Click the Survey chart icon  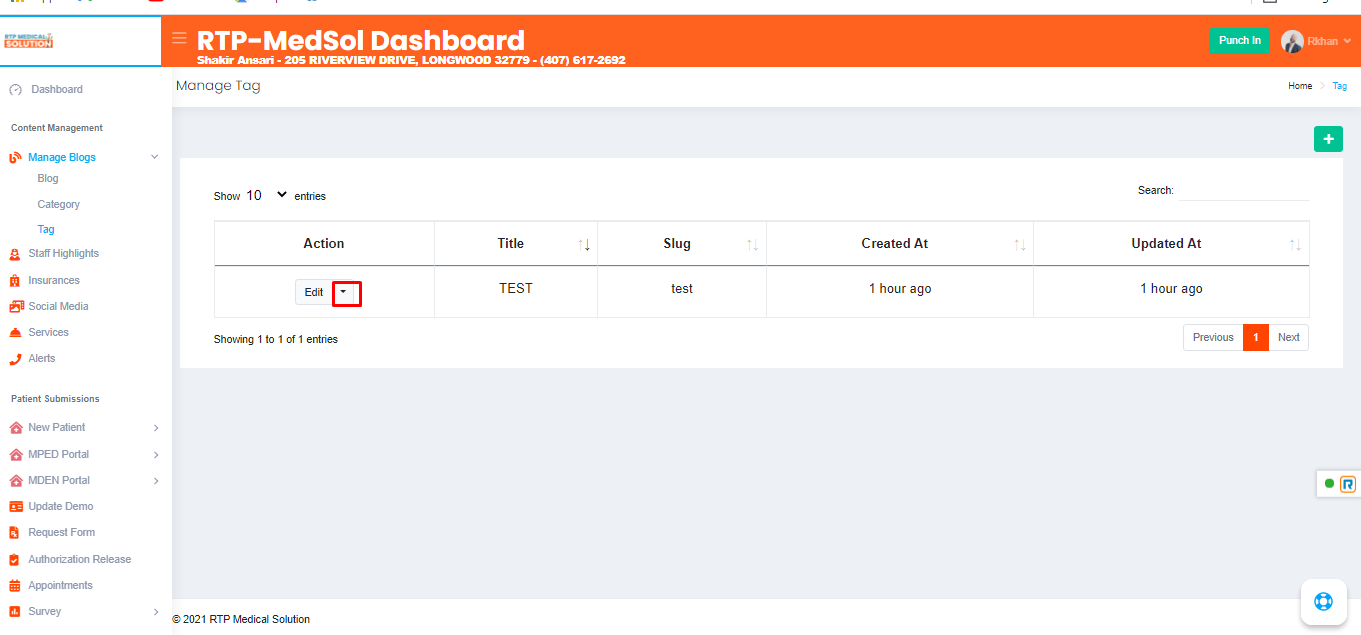pyautogui.click(x=15, y=612)
